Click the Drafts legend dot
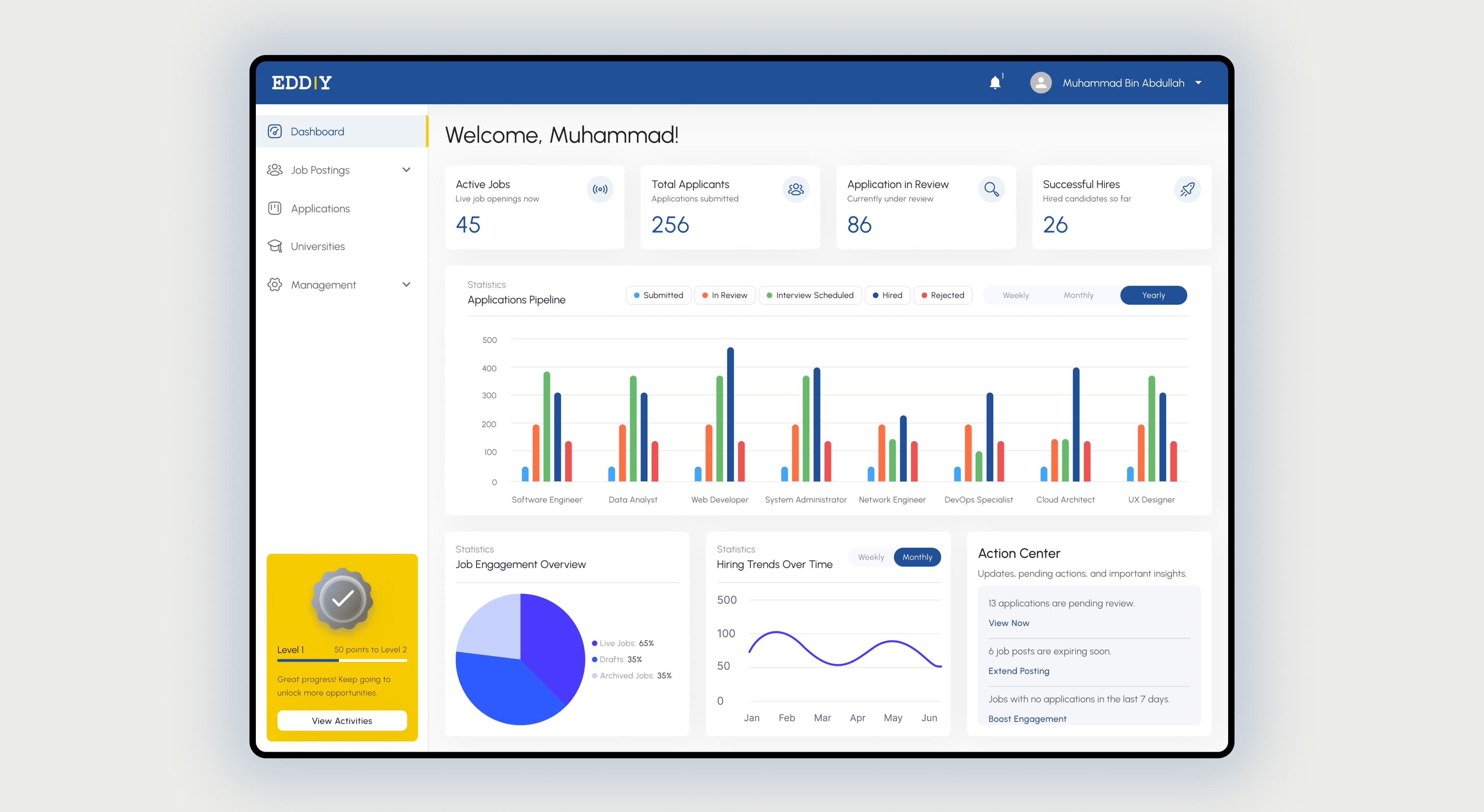Image resolution: width=1484 pixels, height=812 pixels. (x=594, y=659)
